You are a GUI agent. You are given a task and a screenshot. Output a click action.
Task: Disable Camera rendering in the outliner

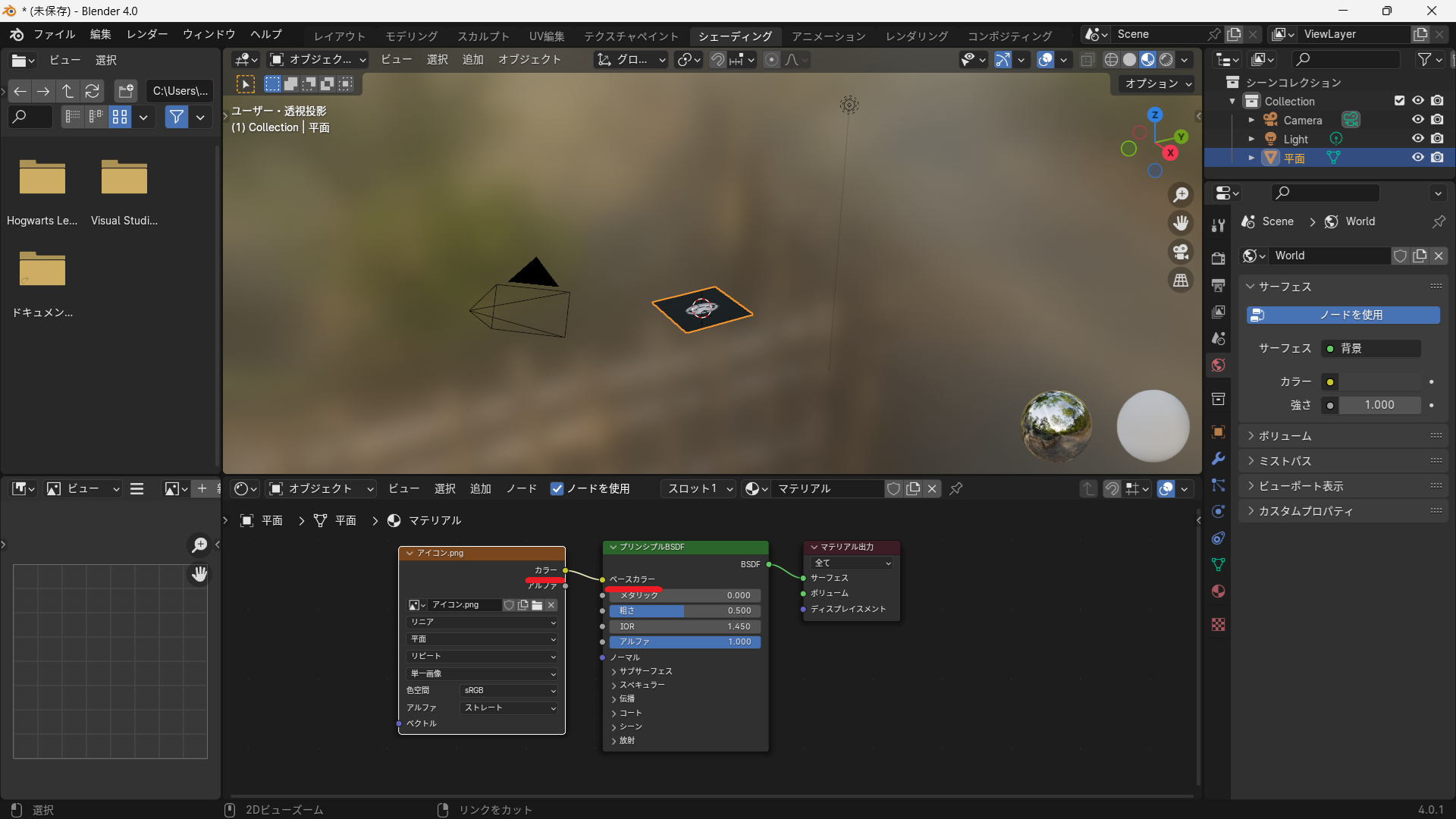click(1437, 120)
